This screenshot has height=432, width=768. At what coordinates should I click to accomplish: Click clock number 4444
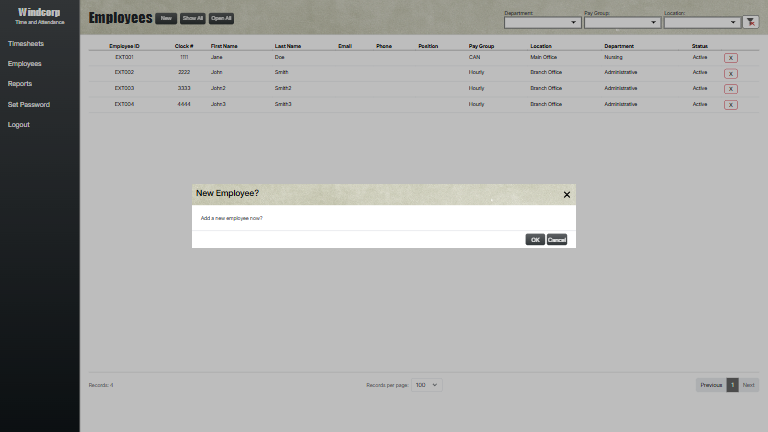click(x=184, y=104)
